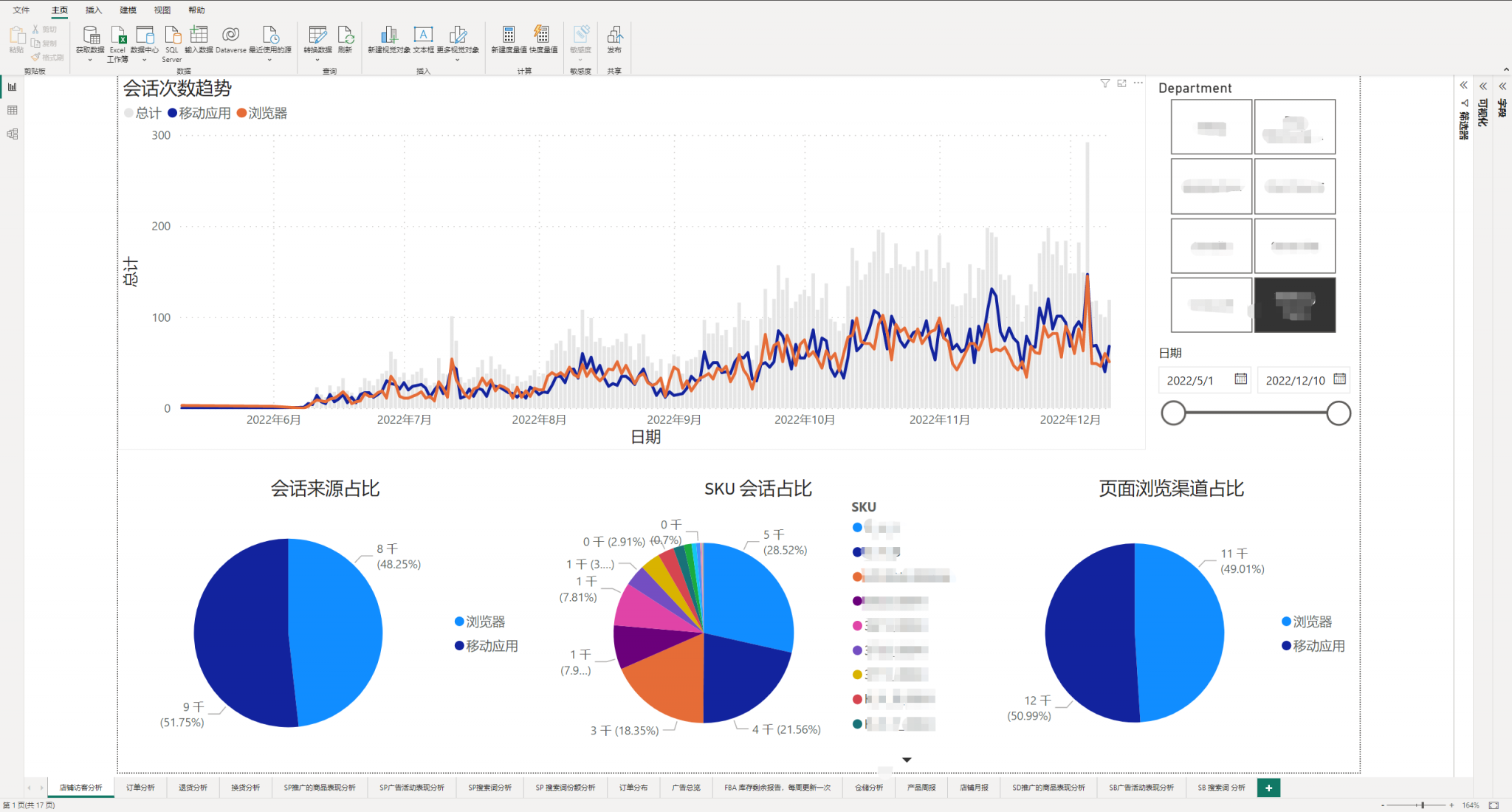
Task: Select the dark highlighted Department slicer tile
Action: (x=1294, y=305)
